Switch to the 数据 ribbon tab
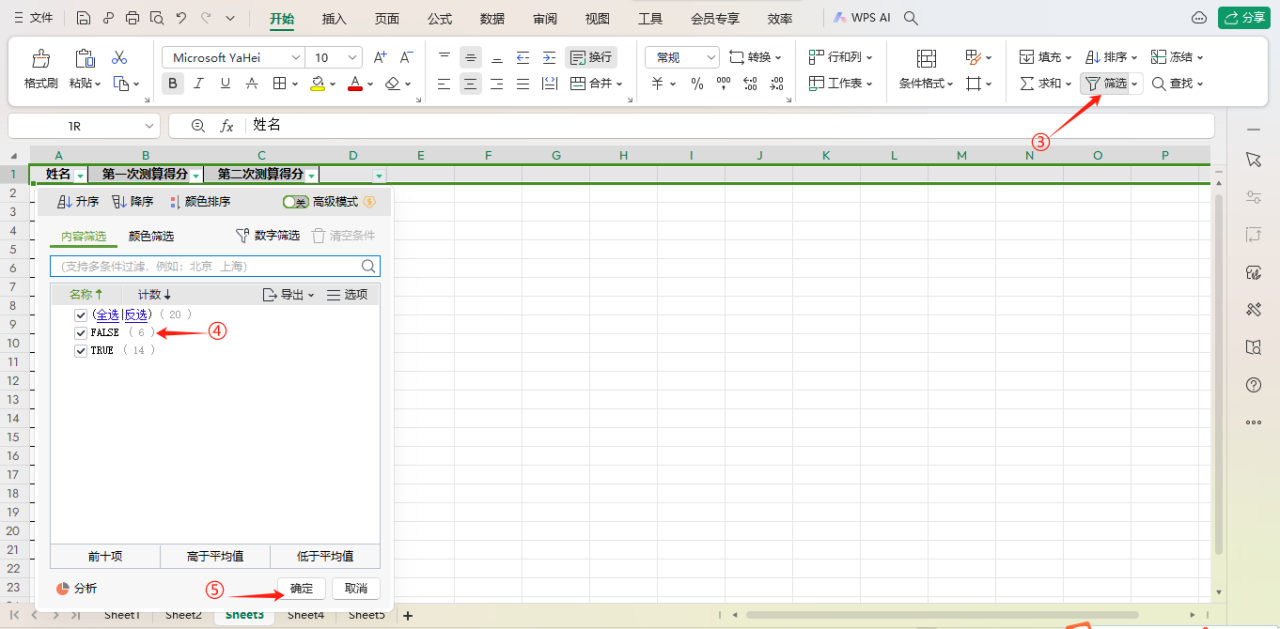Image resolution: width=1280 pixels, height=629 pixels. (492, 19)
